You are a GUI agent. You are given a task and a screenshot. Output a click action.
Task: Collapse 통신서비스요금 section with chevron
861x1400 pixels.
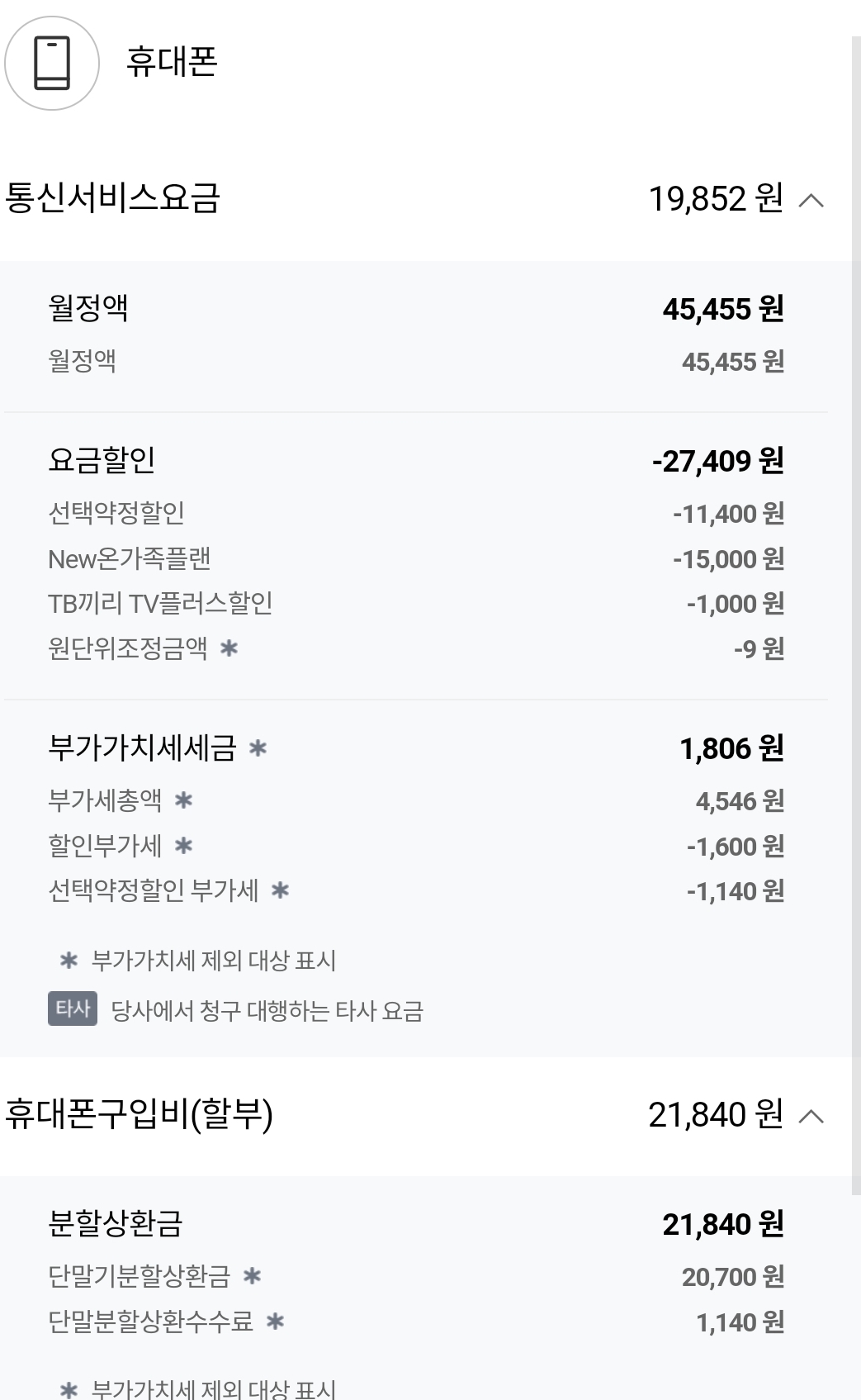pos(811,200)
